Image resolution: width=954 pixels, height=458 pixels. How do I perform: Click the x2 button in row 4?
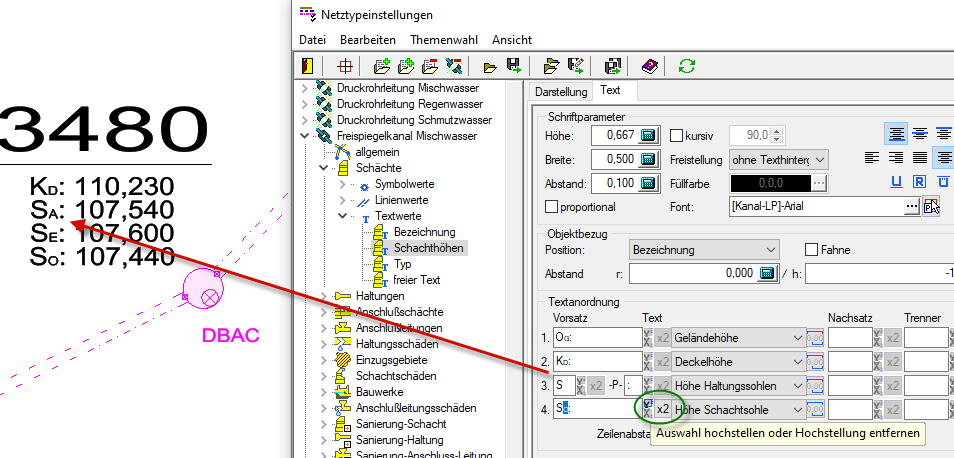tap(662, 409)
